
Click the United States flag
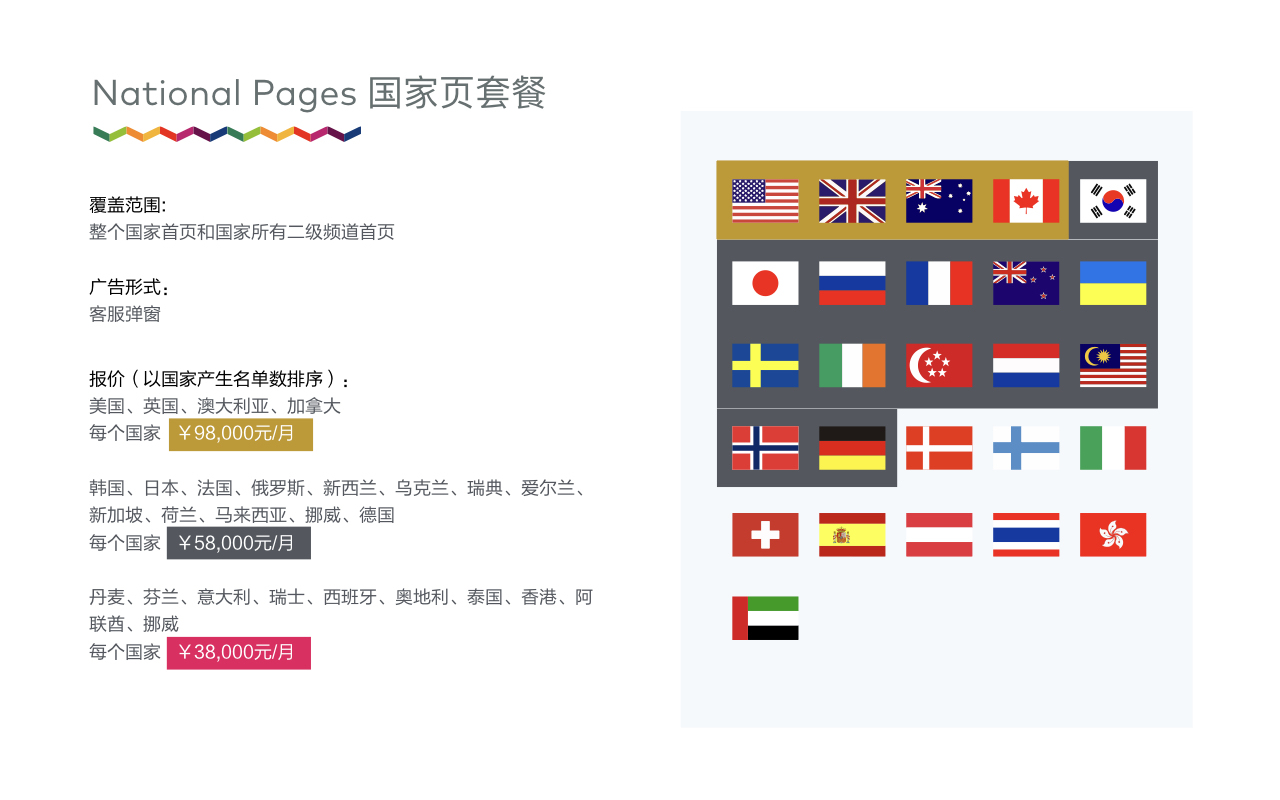click(765, 201)
